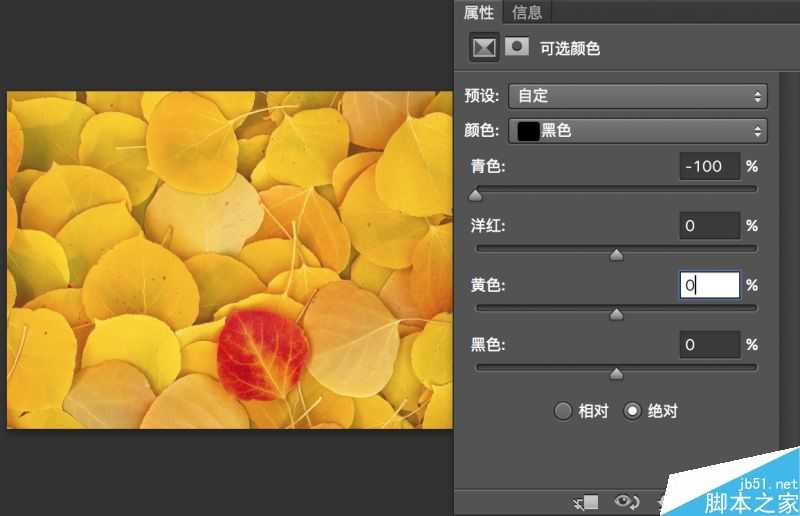The width and height of the screenshot is (800, 516).
Task: Click the clip-to-layer icon at panel bottom
Action: [586, 503]
